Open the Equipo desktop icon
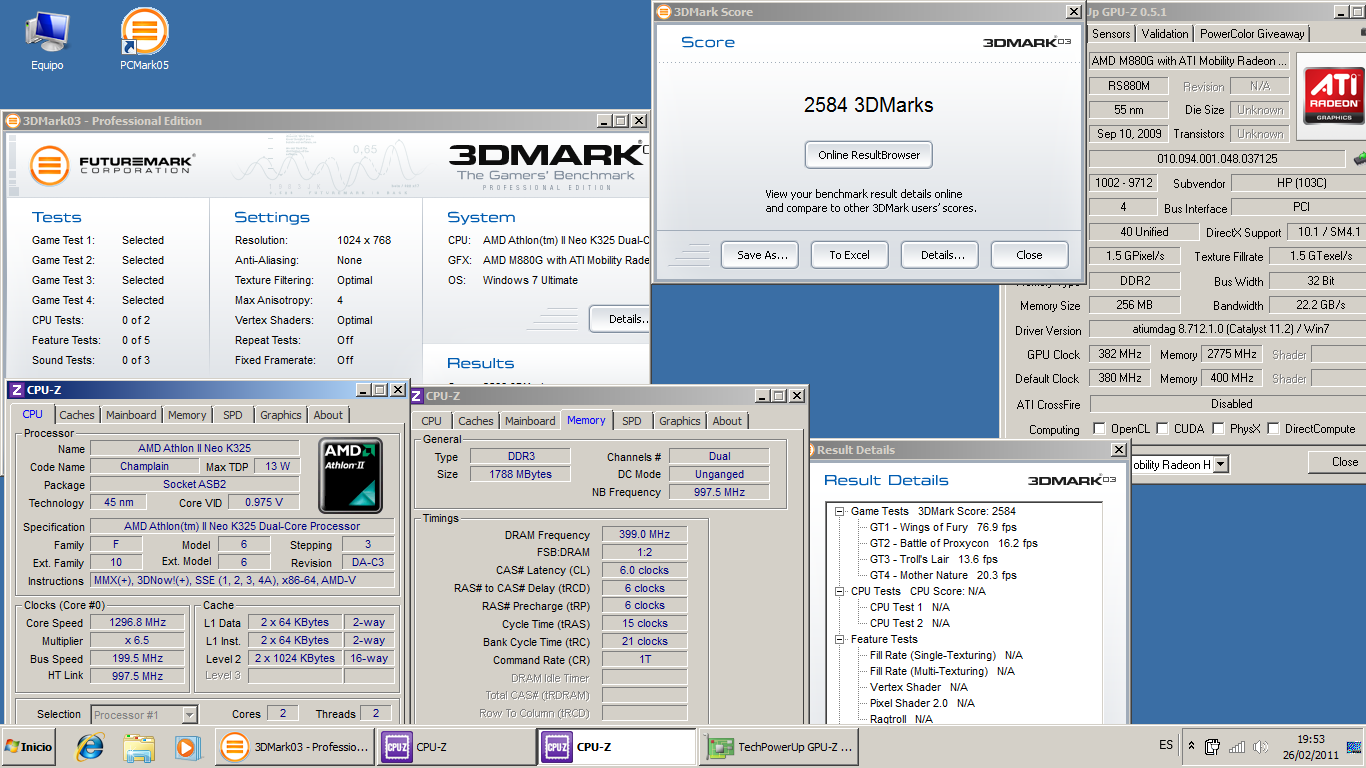This screenshot has height=768, width=1366. pyautogui.click(x=46, y=40)
